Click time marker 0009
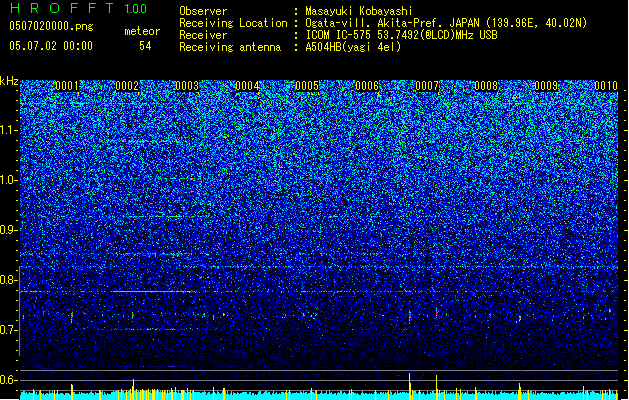 (546, 86)
